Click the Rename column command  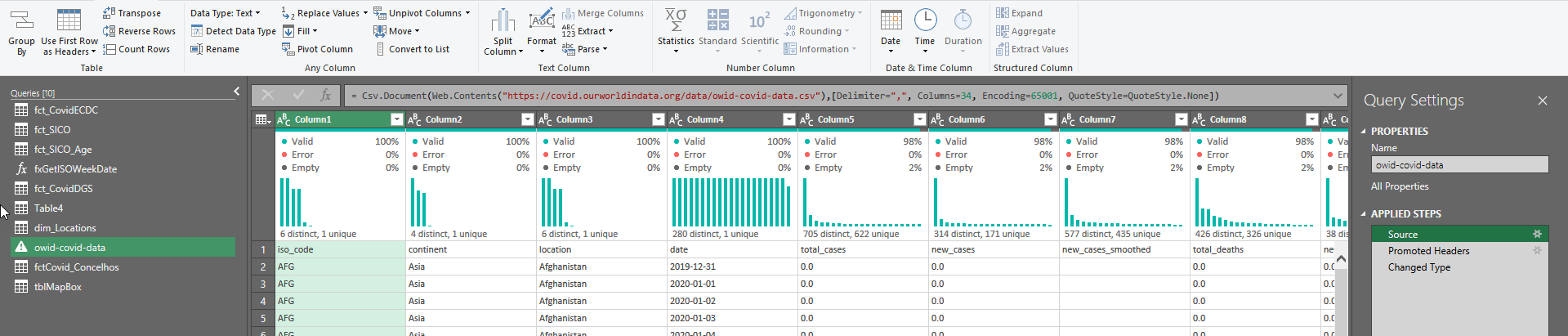215,49
